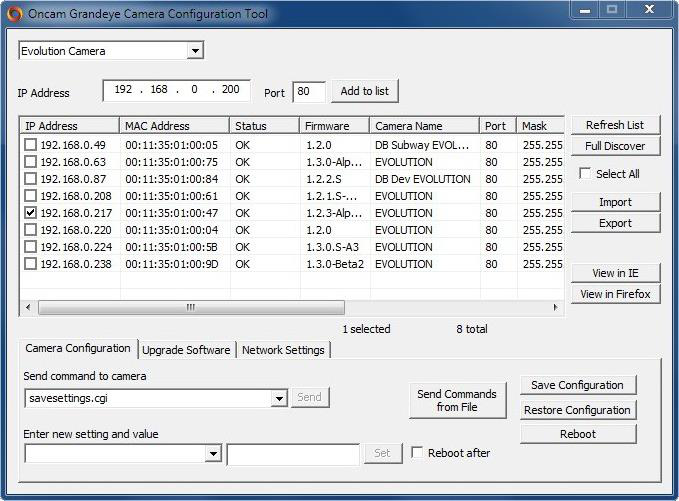Viewport: 679px width, 501px height.
Task: Open selected camera with View in Firefox
Action: tap(615, 294)
